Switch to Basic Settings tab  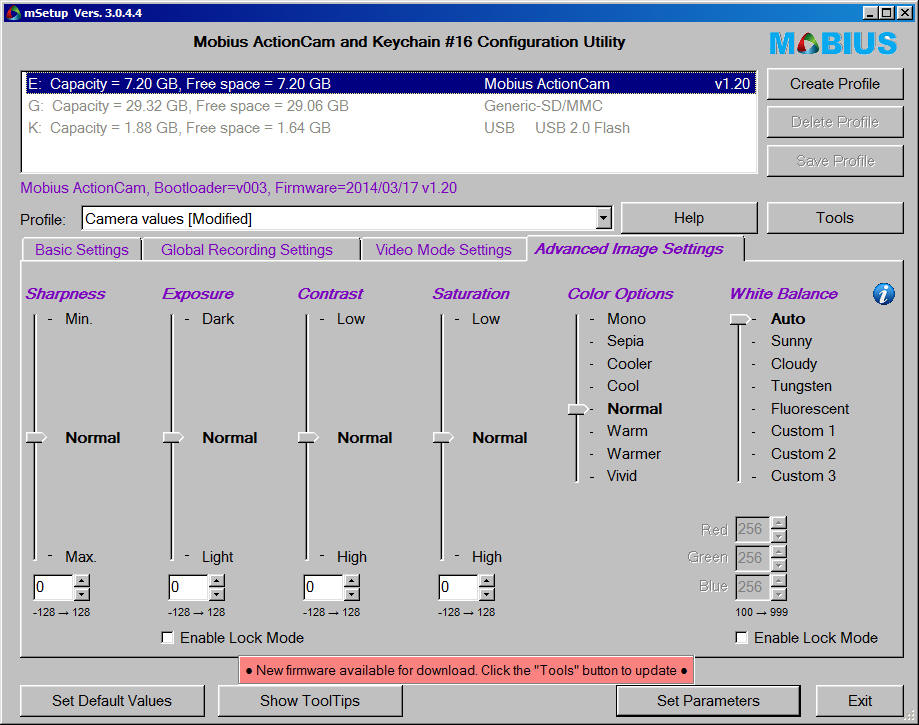click(x=81, y=250)
